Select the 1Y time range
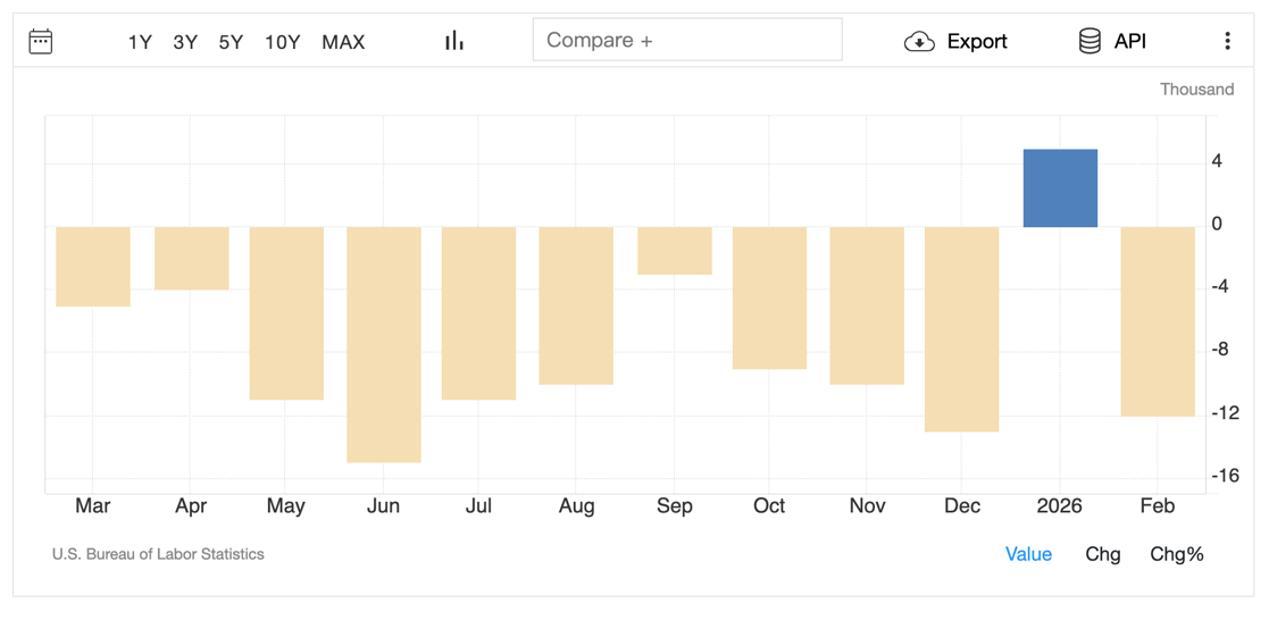1274x617 pixels. click(x=140, y=42)
